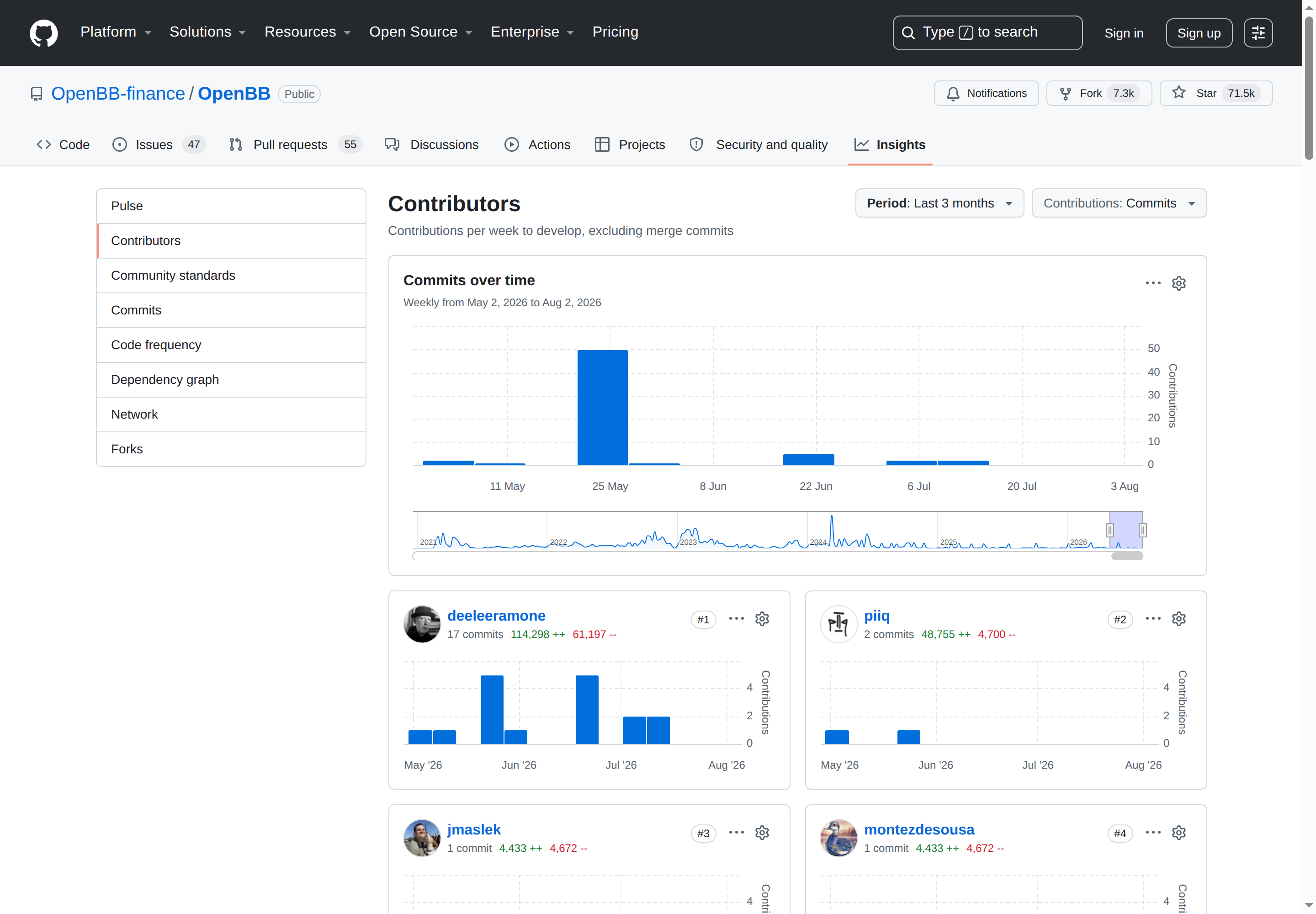Image resolution: width=1316 pixels, height=914 pixels.
Task: Expand the Solutions menu
Action: tap(207, 32)
